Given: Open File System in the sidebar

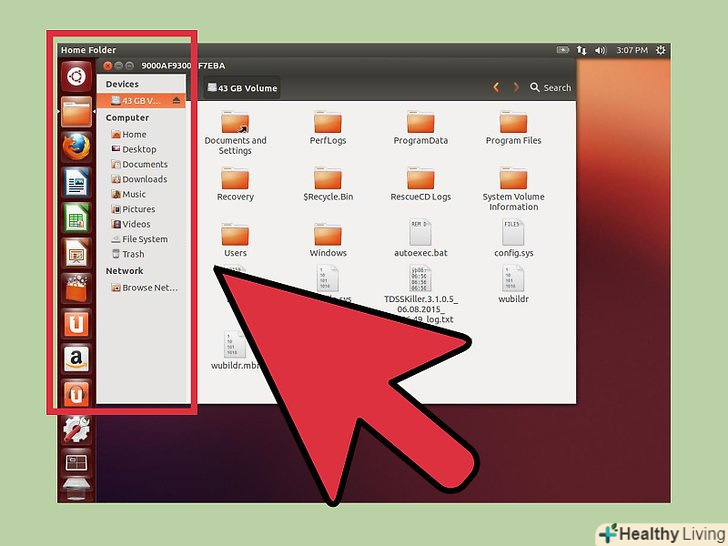Looking at the screenshot, I should (x=139, y=239).
